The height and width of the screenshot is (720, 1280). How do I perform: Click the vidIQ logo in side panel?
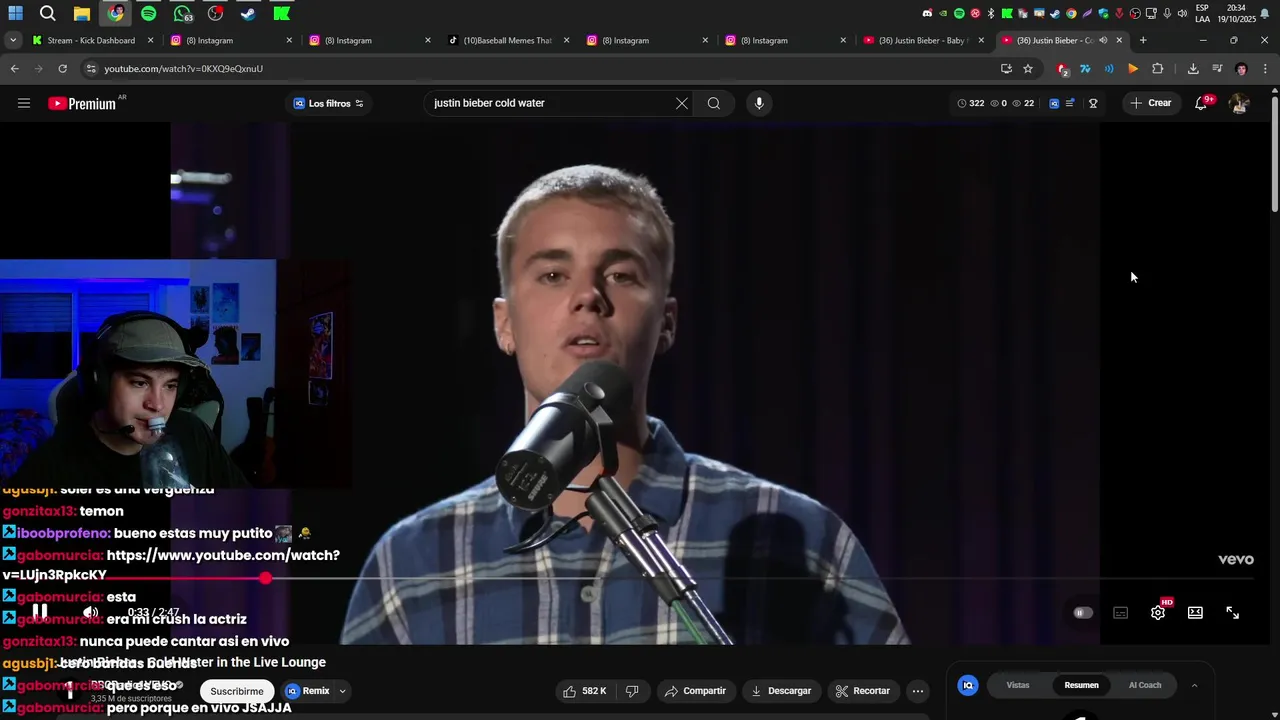967,685
